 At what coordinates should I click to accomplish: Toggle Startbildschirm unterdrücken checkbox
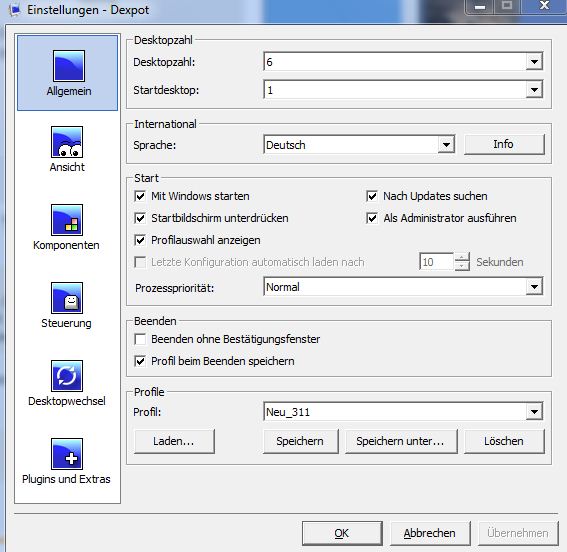[140, 218]
